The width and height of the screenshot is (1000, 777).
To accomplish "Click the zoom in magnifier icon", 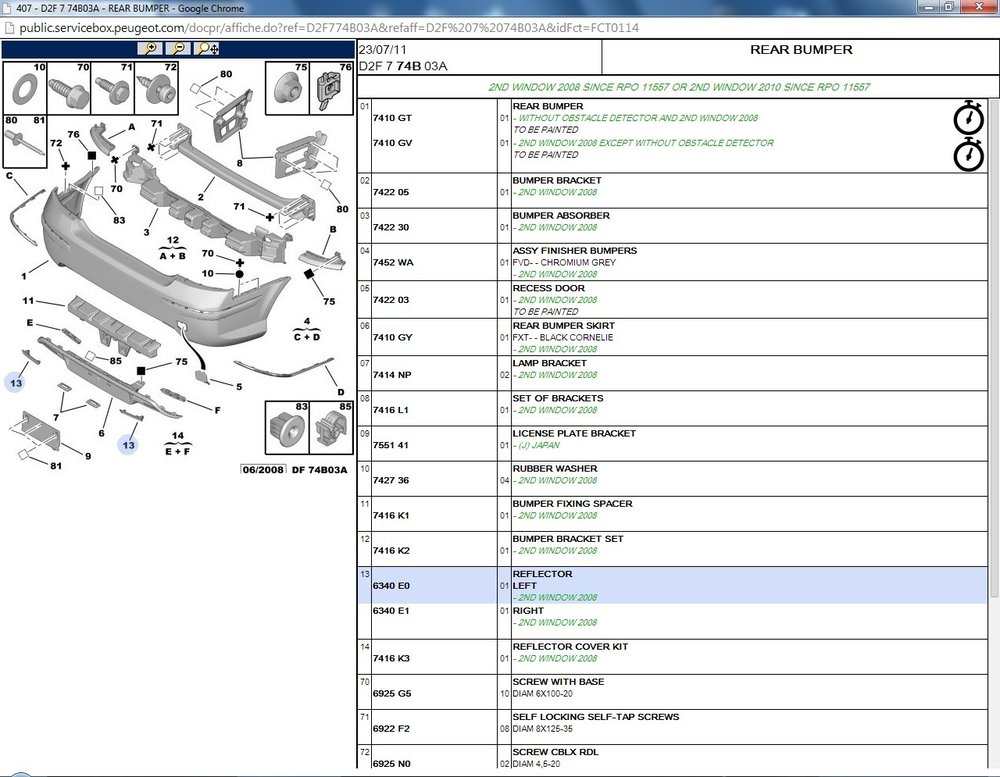I will coord(150,48).
